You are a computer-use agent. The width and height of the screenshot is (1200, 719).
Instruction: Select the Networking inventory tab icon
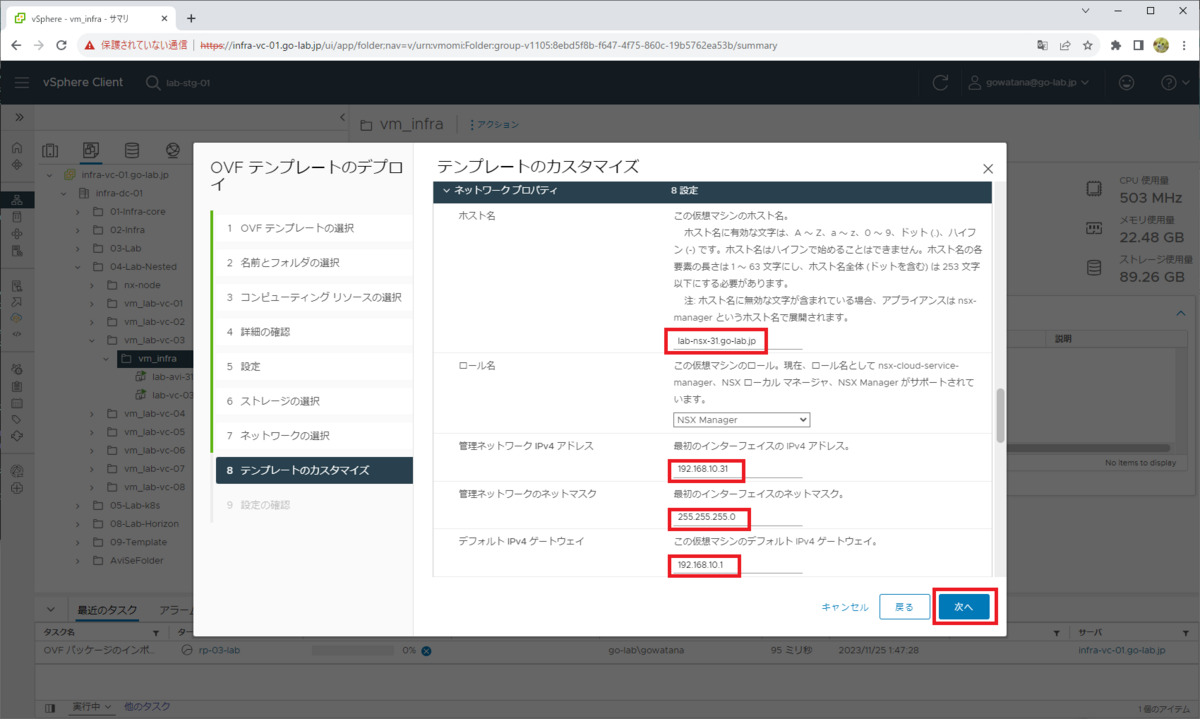pos(172,151)
